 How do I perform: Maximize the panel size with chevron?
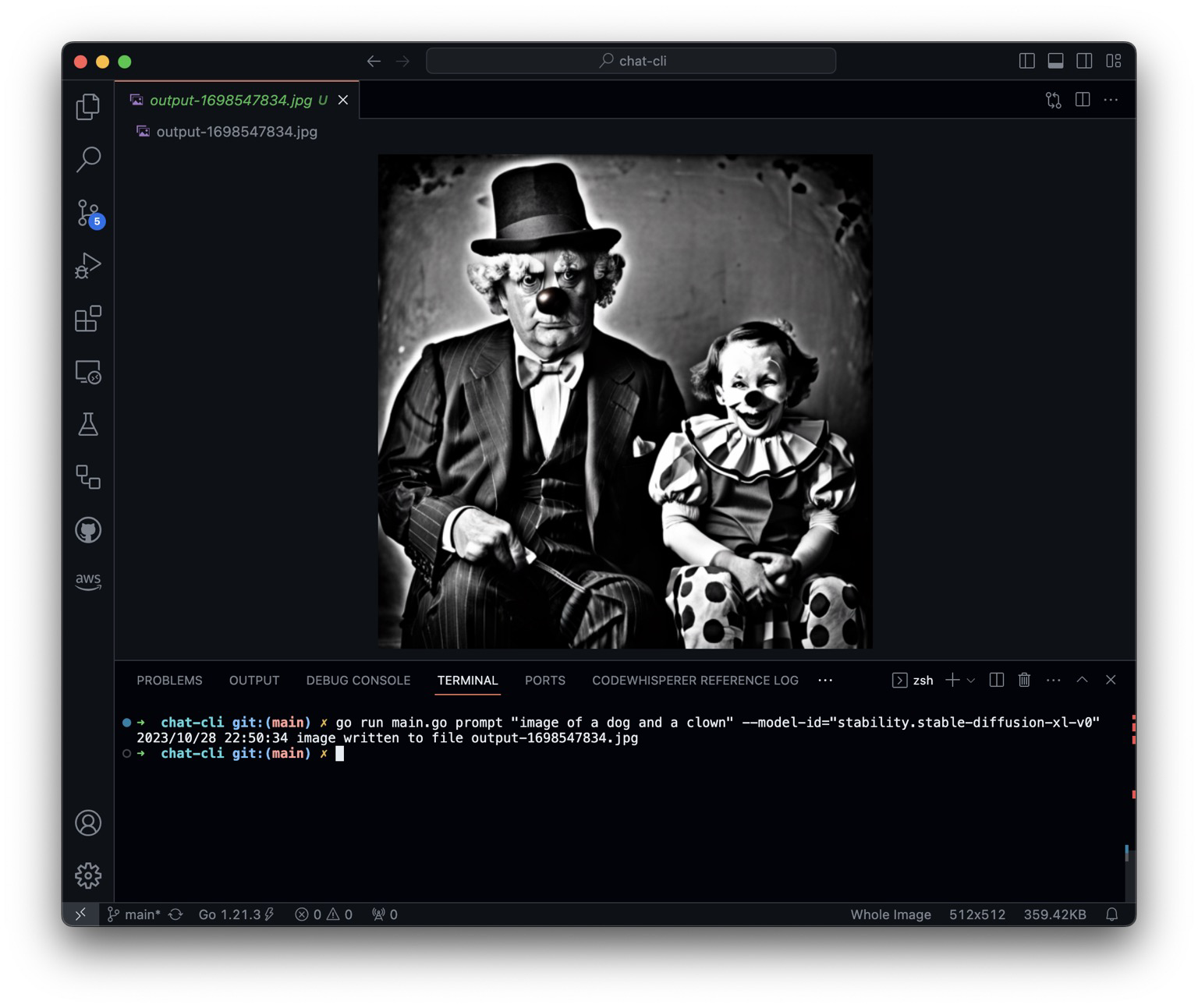click(1082, 681)
